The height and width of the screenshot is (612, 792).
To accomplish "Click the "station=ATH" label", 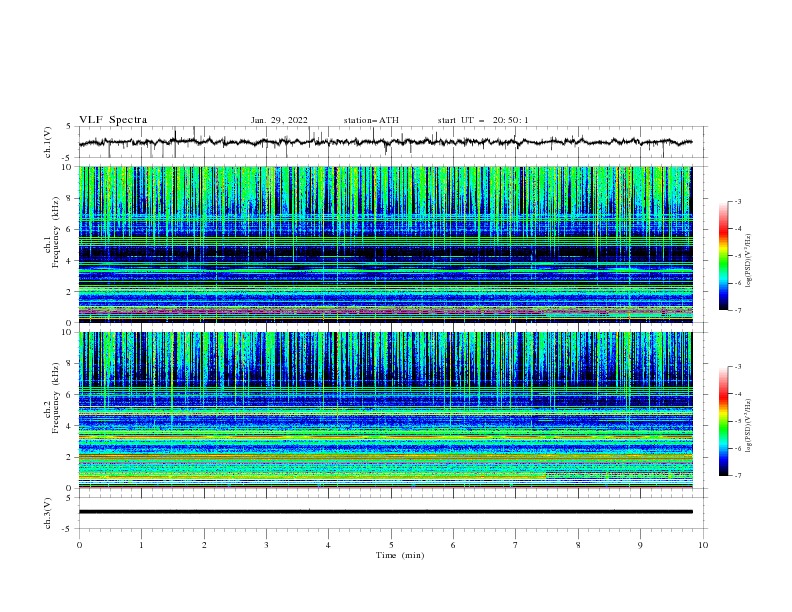I will coord(371,120).
